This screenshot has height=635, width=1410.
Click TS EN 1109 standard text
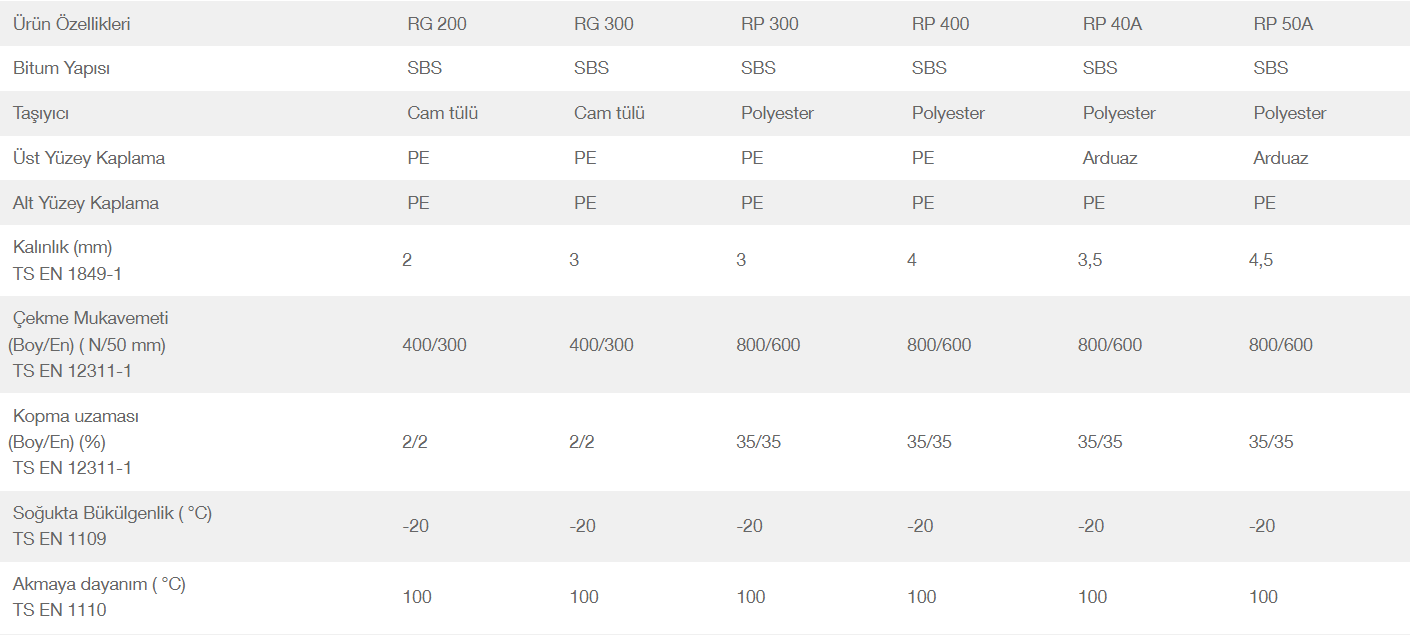pos(59,539)
